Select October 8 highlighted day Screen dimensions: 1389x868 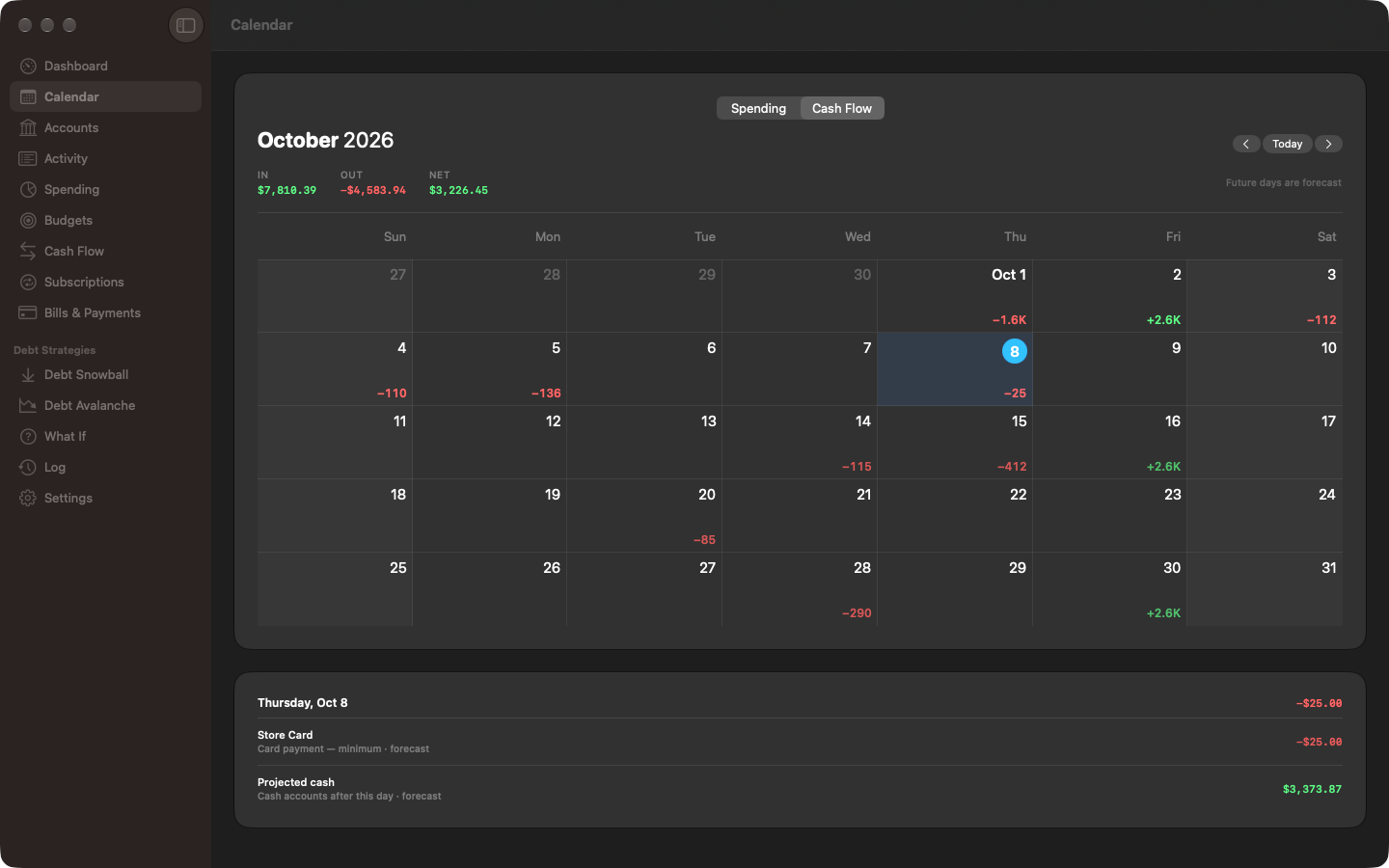[x=955, y=369]
